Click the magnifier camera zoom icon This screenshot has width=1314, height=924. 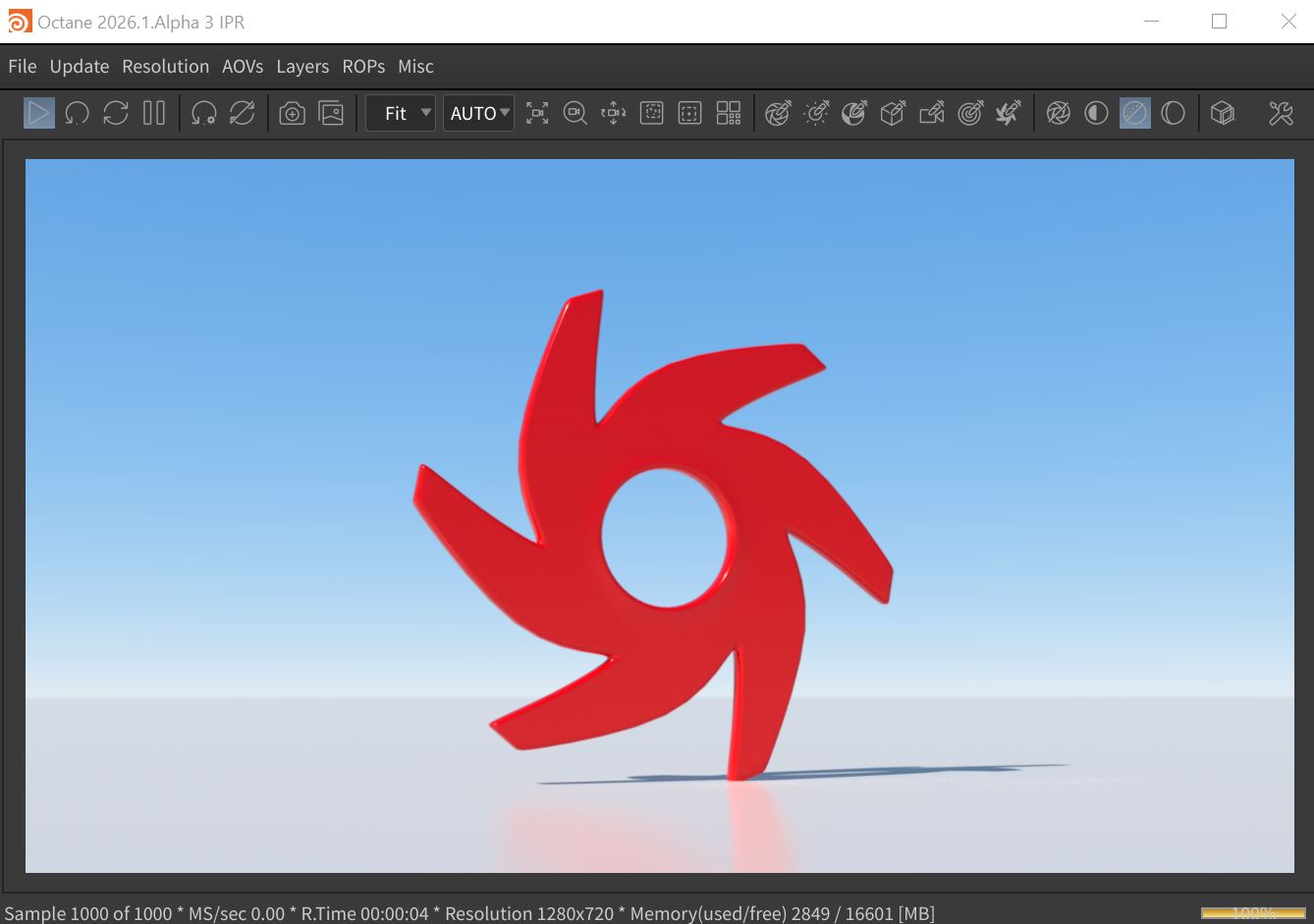click(575, 114)
